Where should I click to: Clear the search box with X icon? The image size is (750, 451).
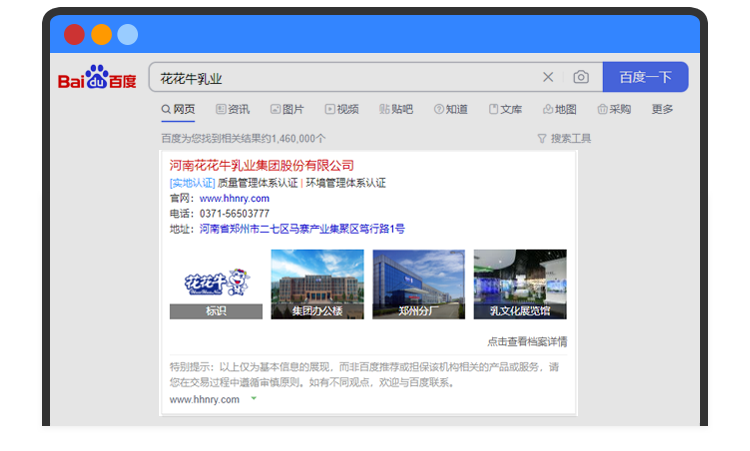(548, 77)
